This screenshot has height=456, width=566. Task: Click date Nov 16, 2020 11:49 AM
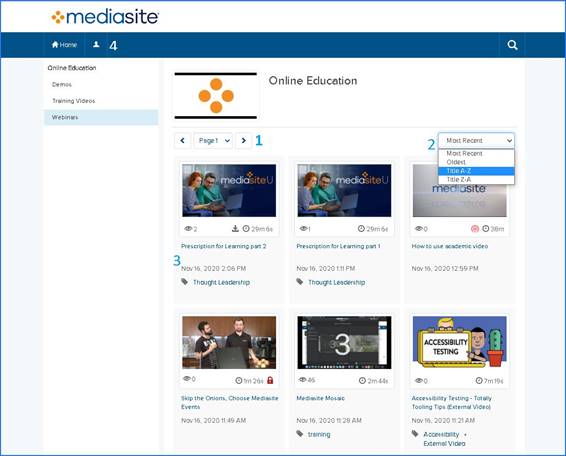coord(214,421)
